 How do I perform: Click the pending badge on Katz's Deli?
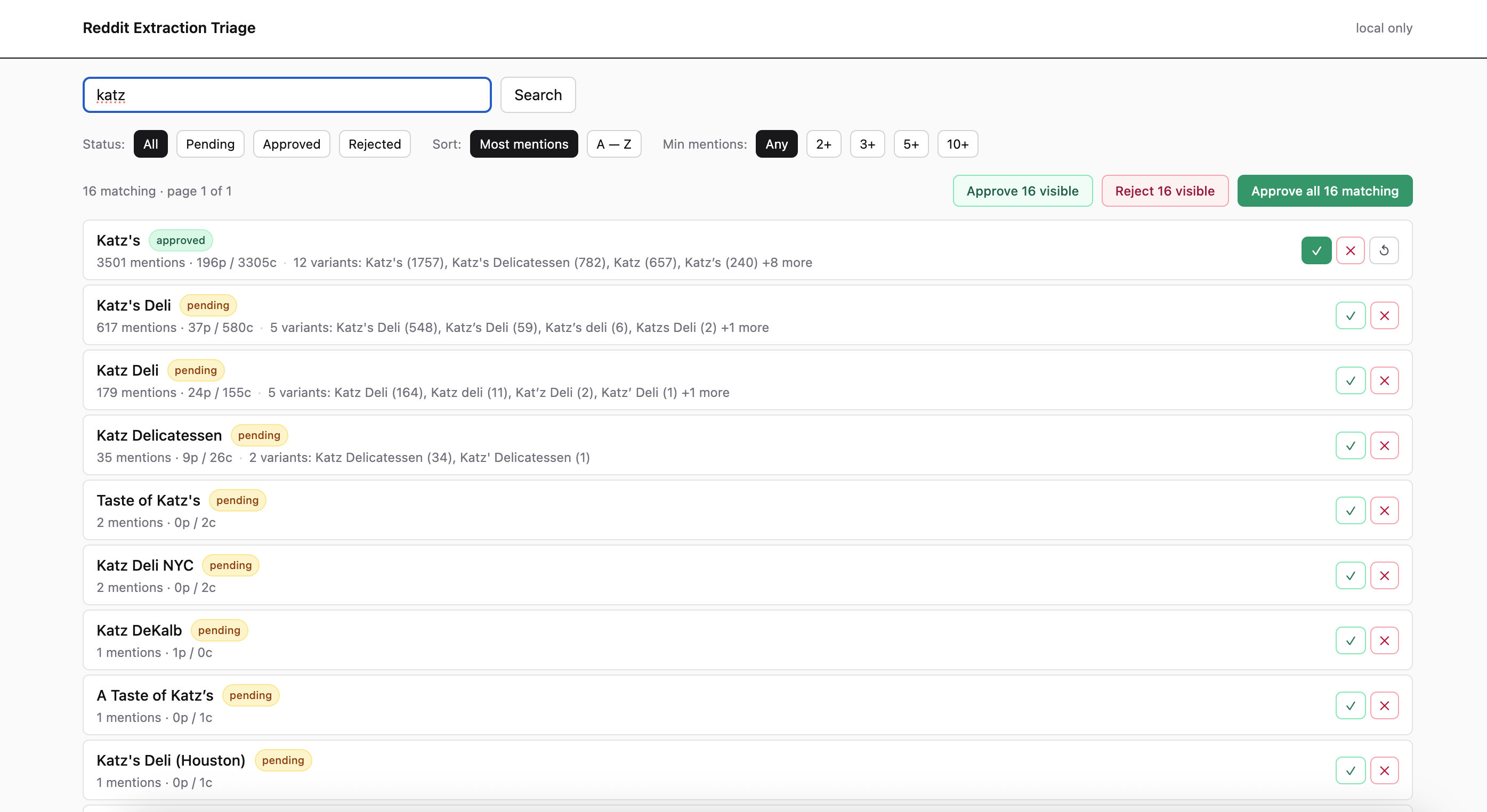pos(208,305)
